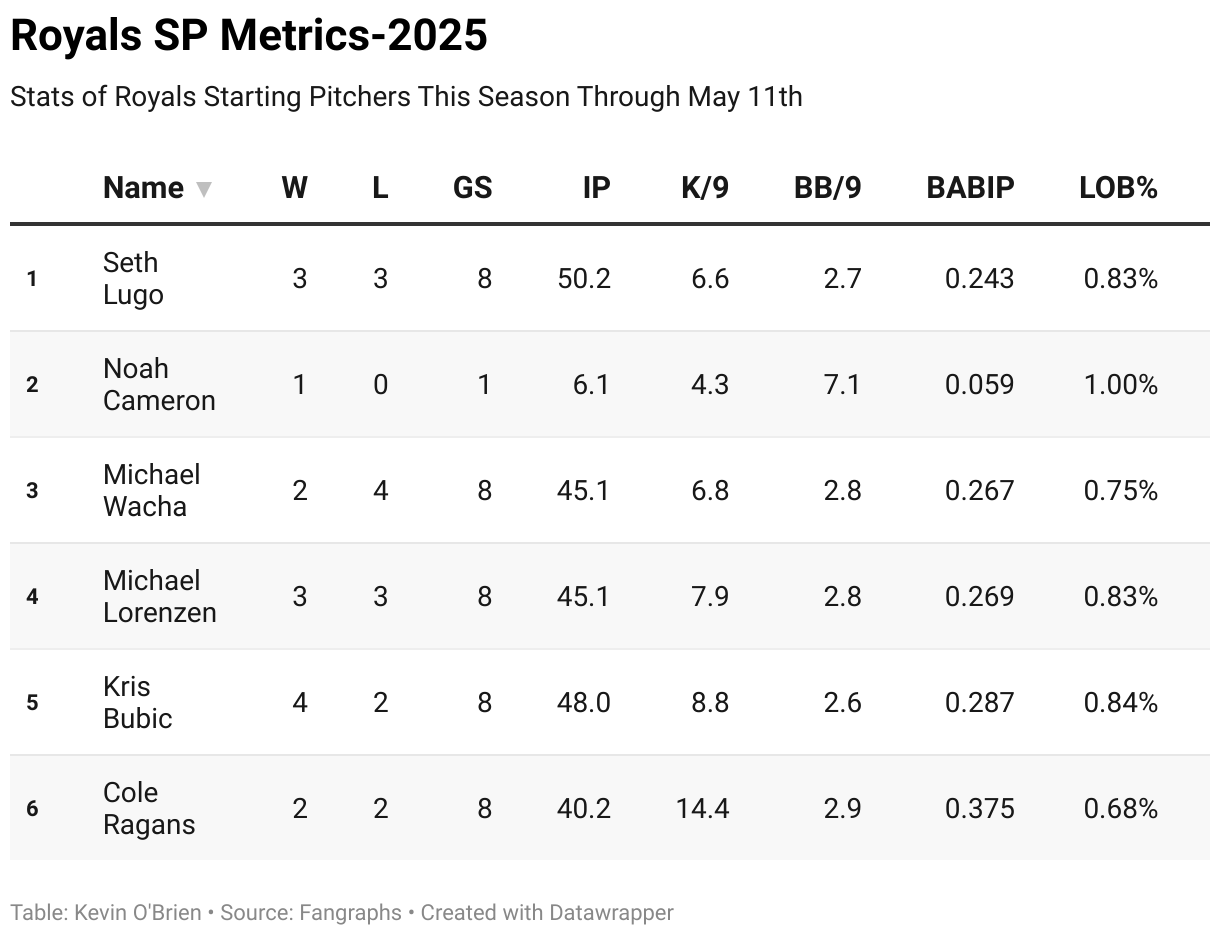The image size is (1220, 936).
Task: Click the GS column header
Action: 472,188
